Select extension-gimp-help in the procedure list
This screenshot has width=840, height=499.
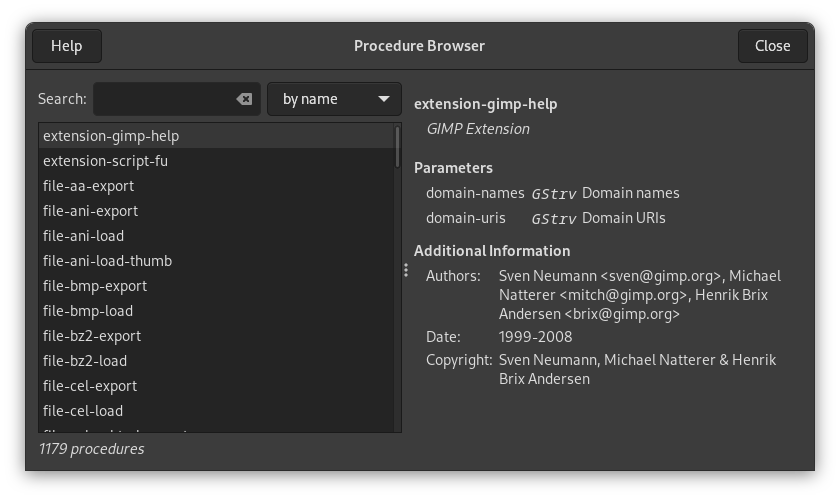pyautogui.click(x=111, y=136)
